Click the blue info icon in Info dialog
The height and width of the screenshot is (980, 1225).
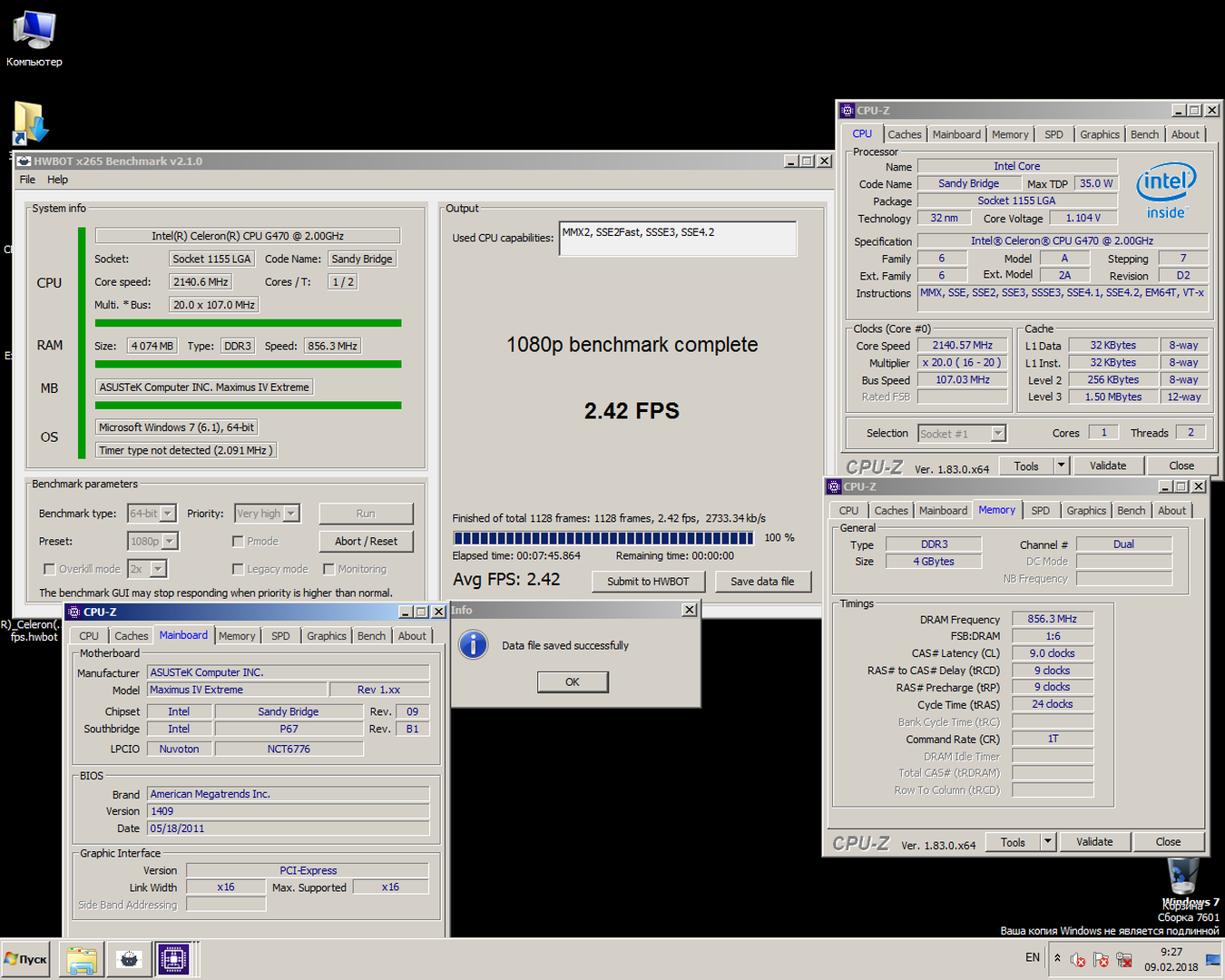point(473,645)
